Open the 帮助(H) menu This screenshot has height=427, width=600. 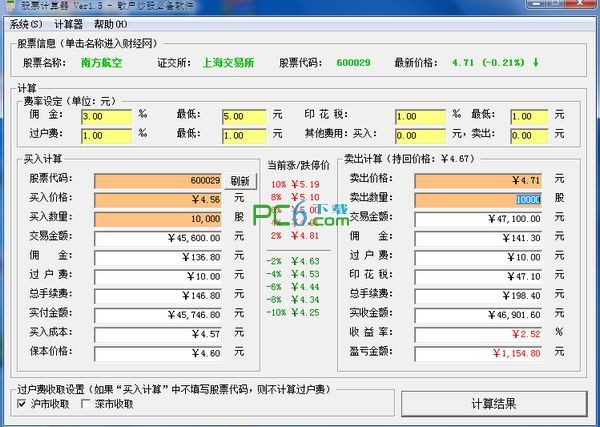pos(111,24)
